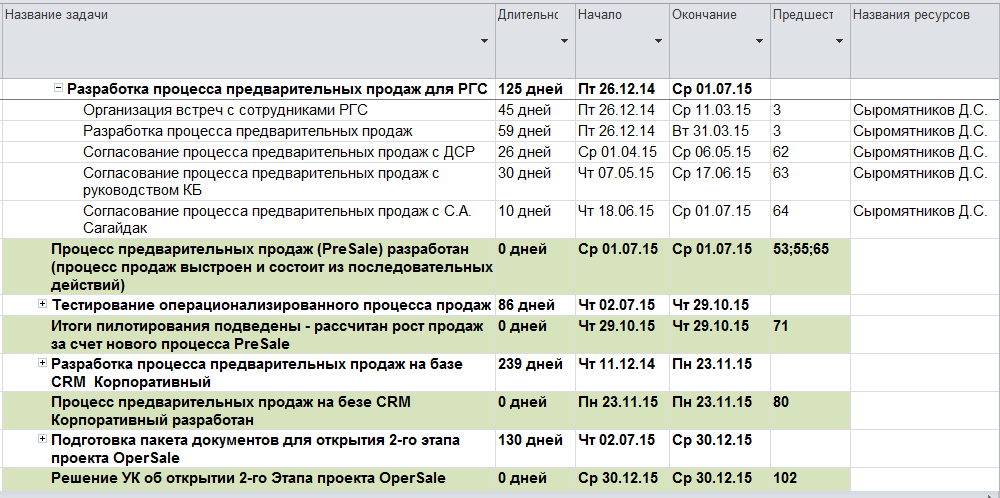Expand the Тестирование операционализированного процесса продаж task
1000x498 pixels.
tap(43, 304)
